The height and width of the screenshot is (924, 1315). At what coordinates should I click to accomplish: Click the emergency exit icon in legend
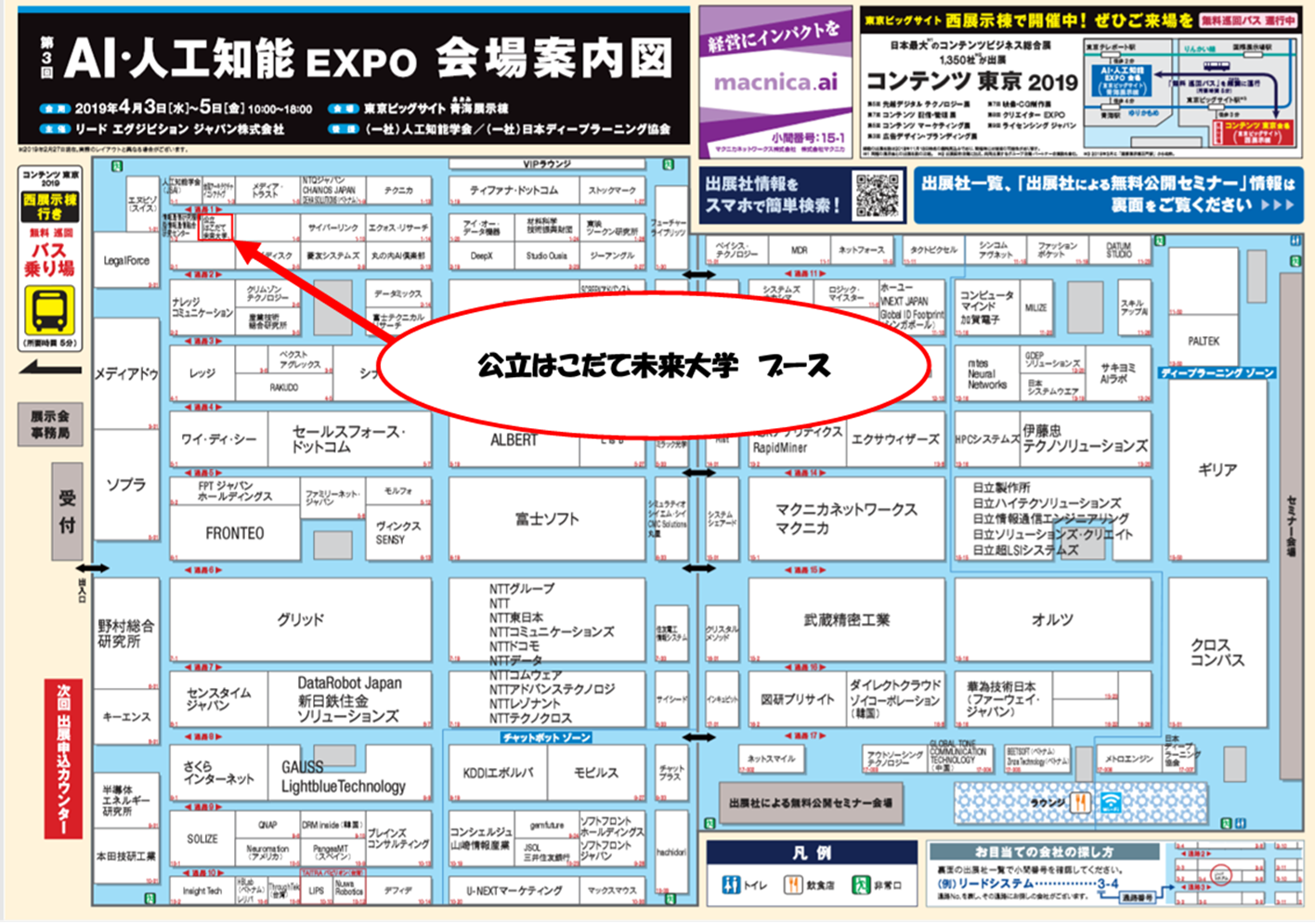click(860, 885)
